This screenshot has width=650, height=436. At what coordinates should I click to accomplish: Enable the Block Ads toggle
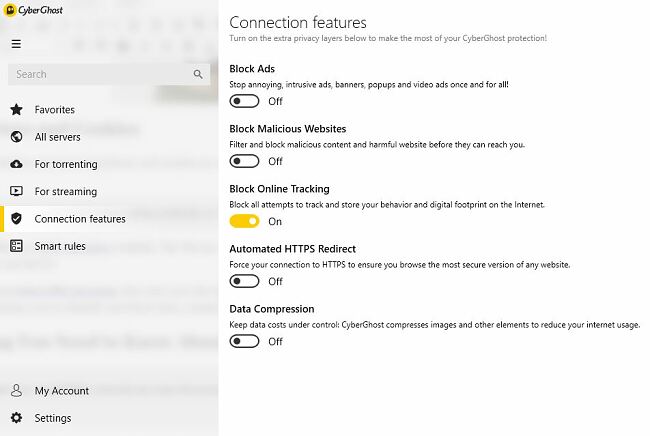244,101
